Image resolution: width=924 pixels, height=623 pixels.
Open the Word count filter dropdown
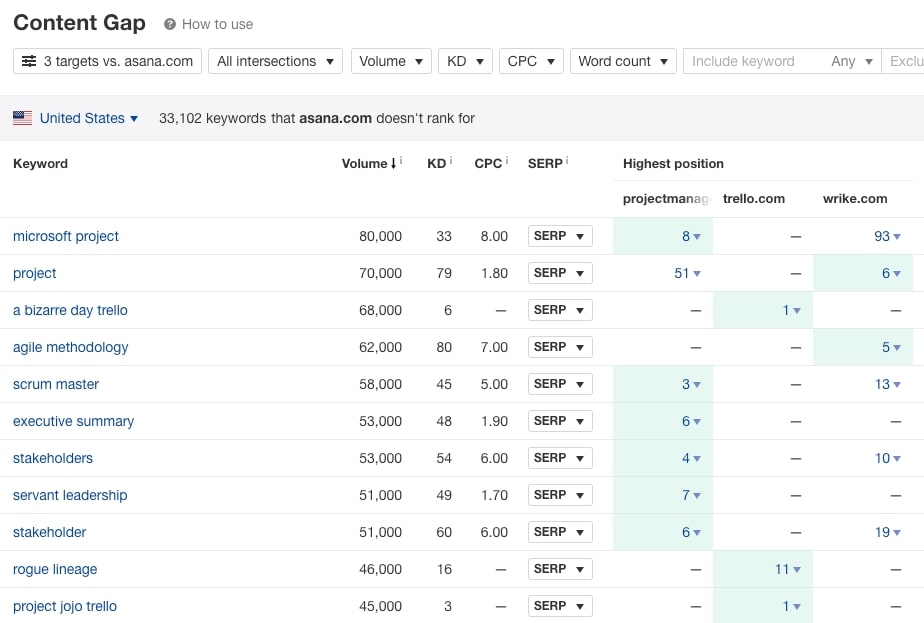[x=623, y=61]
